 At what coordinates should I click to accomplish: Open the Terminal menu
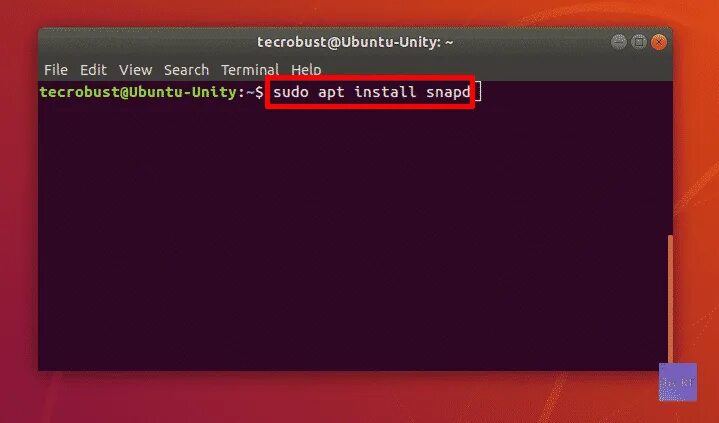[250, 70]
